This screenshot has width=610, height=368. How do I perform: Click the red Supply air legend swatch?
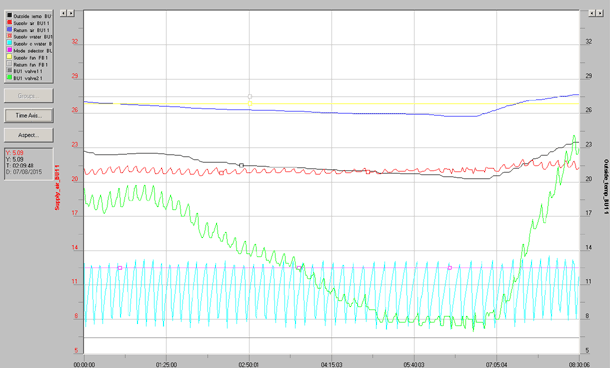[9, 23]
